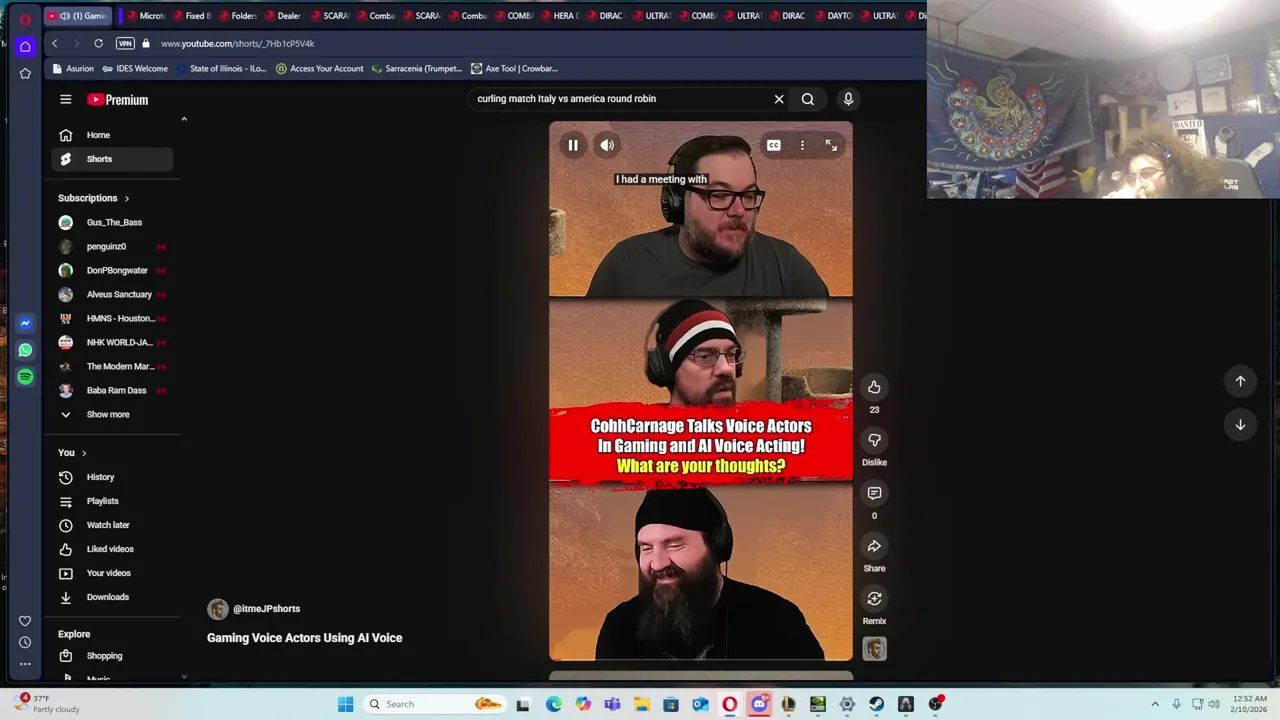Open Downloads in the sidebar
Viewport: 1280px width, 720px height.
point(112,597)
